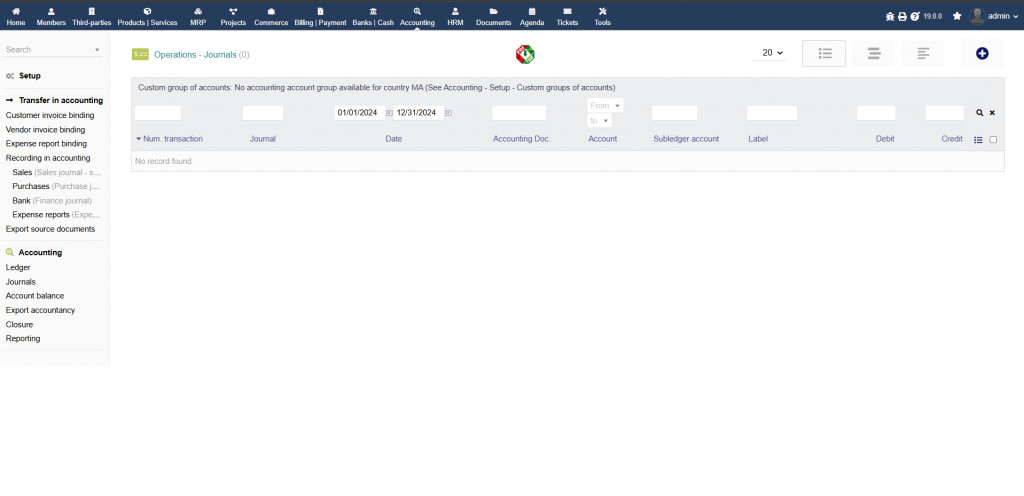This screenshot has width=1024, height=496.
Task: Expand the sidebar search dropdown arrow
Action: (97, 50)
